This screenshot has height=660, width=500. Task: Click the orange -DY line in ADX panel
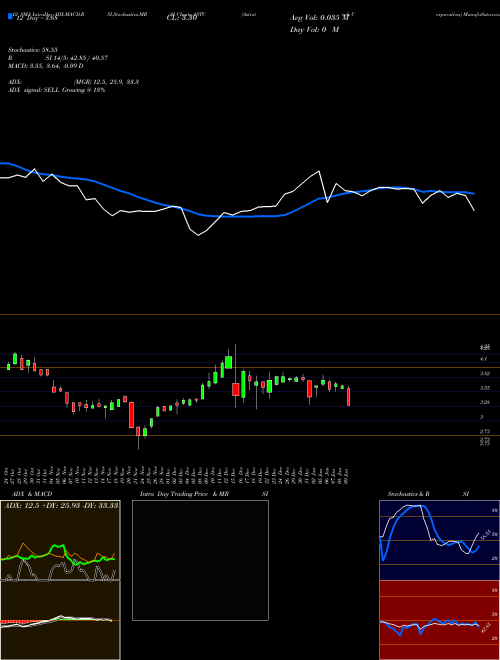click(x=23, y=546)
